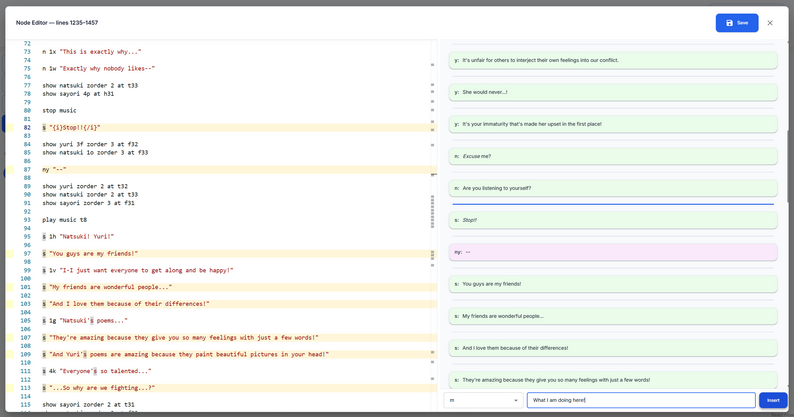Screen dimensions: 794x417
Task: Place cursor on 'stop music' code line
Action: click(59, 111)
